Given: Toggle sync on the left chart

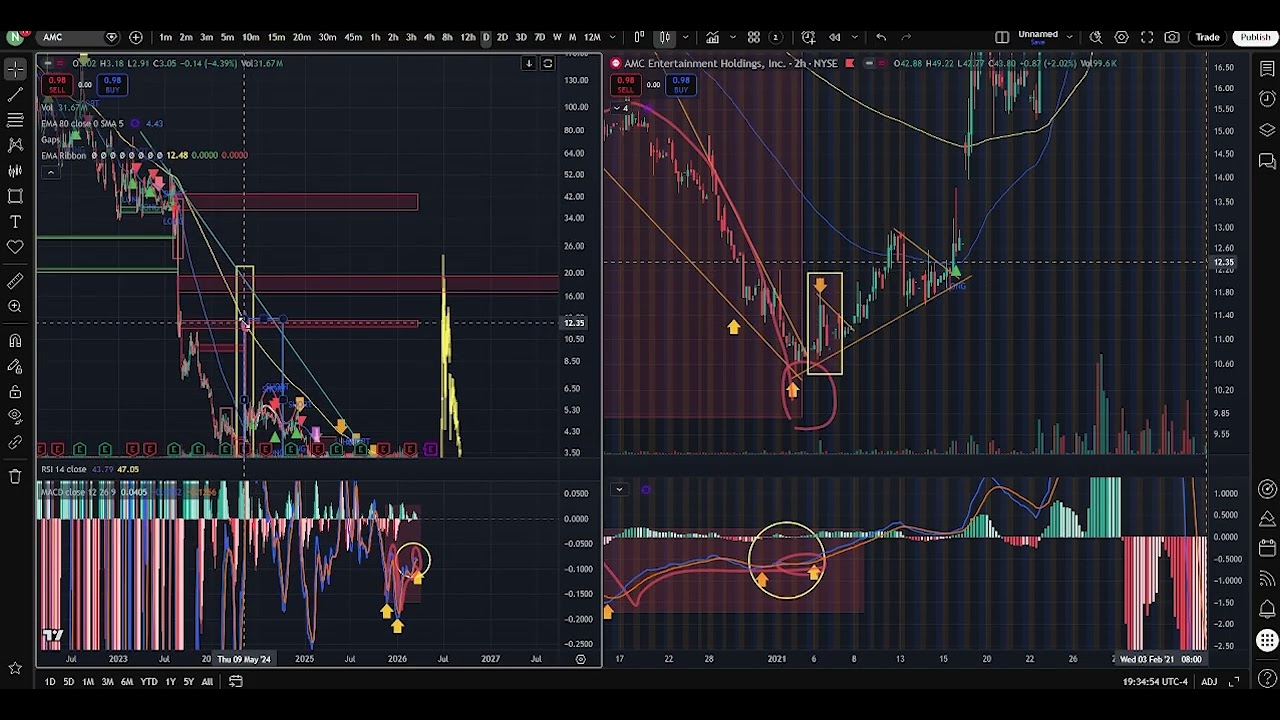Looking at the screenshot, I should coord(547,63).
